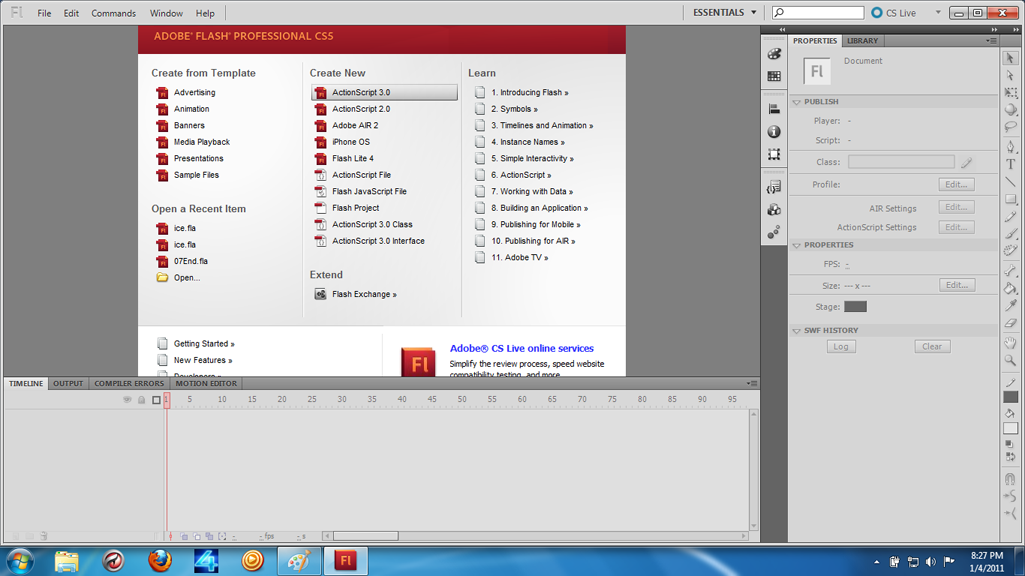This screenshot has height=576, width=1025.
Task: Select the Subselection tool
Action: click(x=1011, y=75)
